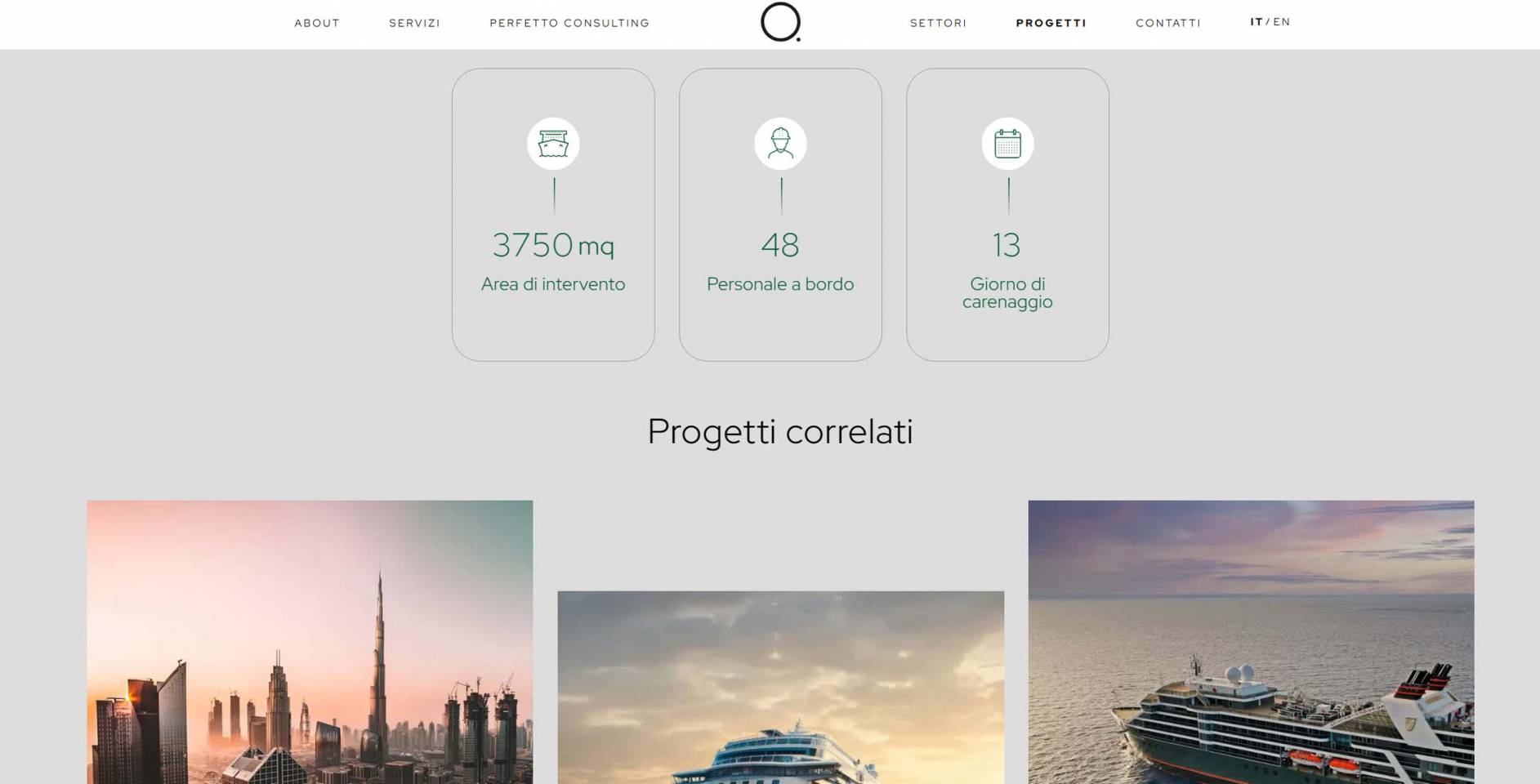Click the Area di intervento card text
Viewport: 1540px width, 784px height.
(553, 284)
